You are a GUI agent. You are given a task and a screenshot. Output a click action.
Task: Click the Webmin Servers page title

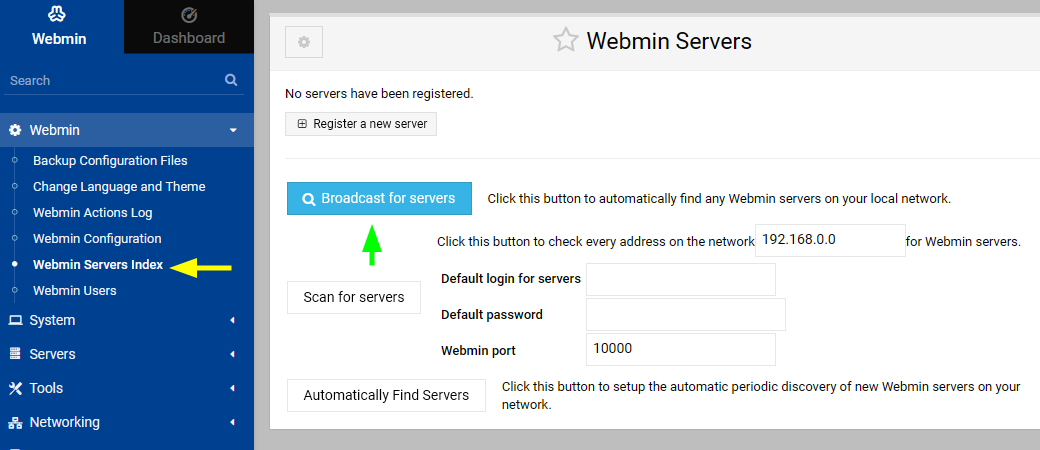pyautogui.click(x=669, y=41)
